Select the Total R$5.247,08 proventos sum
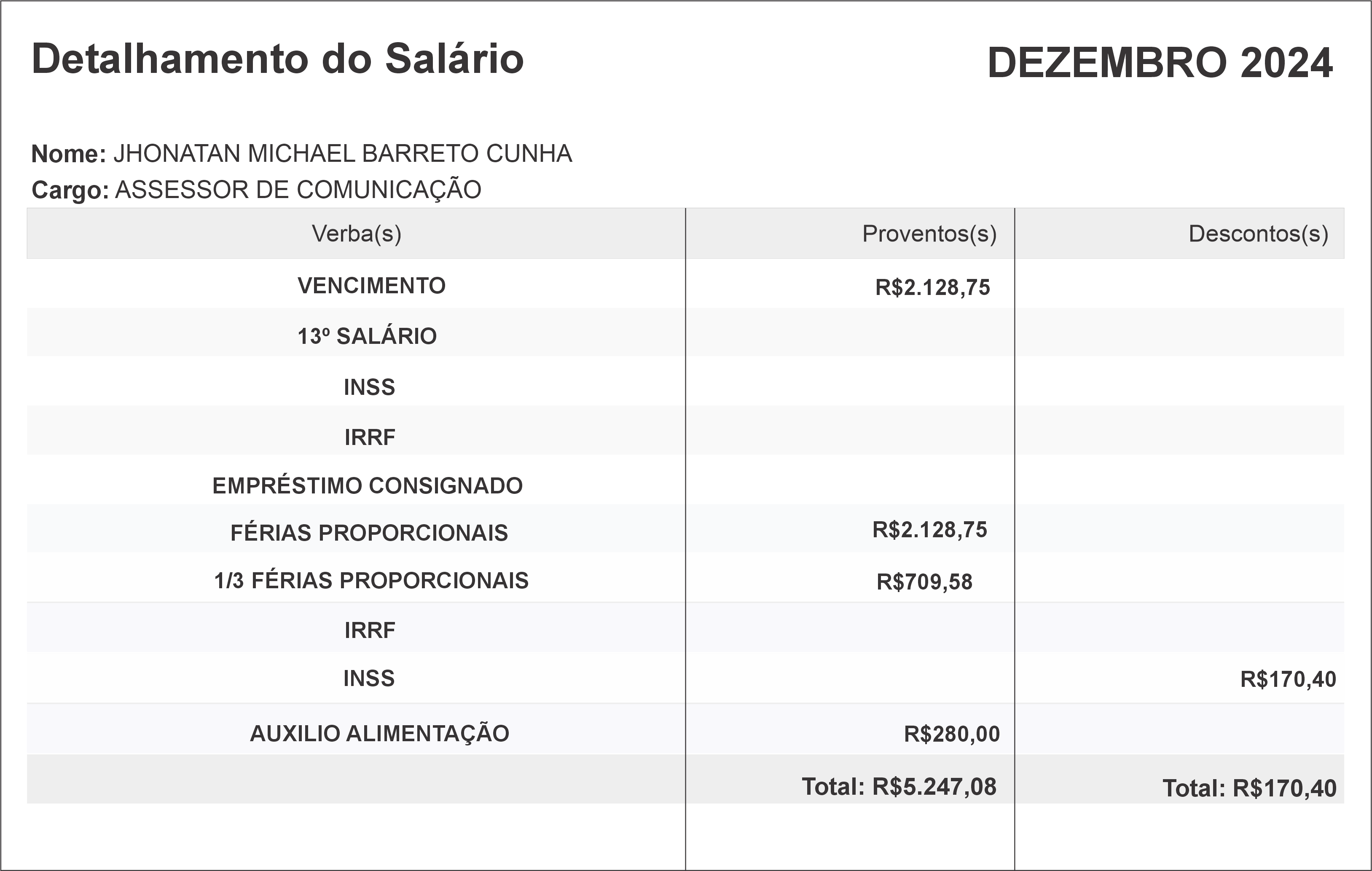The image size is (1372, 871). pyautogui.click(x=899, y=787)
